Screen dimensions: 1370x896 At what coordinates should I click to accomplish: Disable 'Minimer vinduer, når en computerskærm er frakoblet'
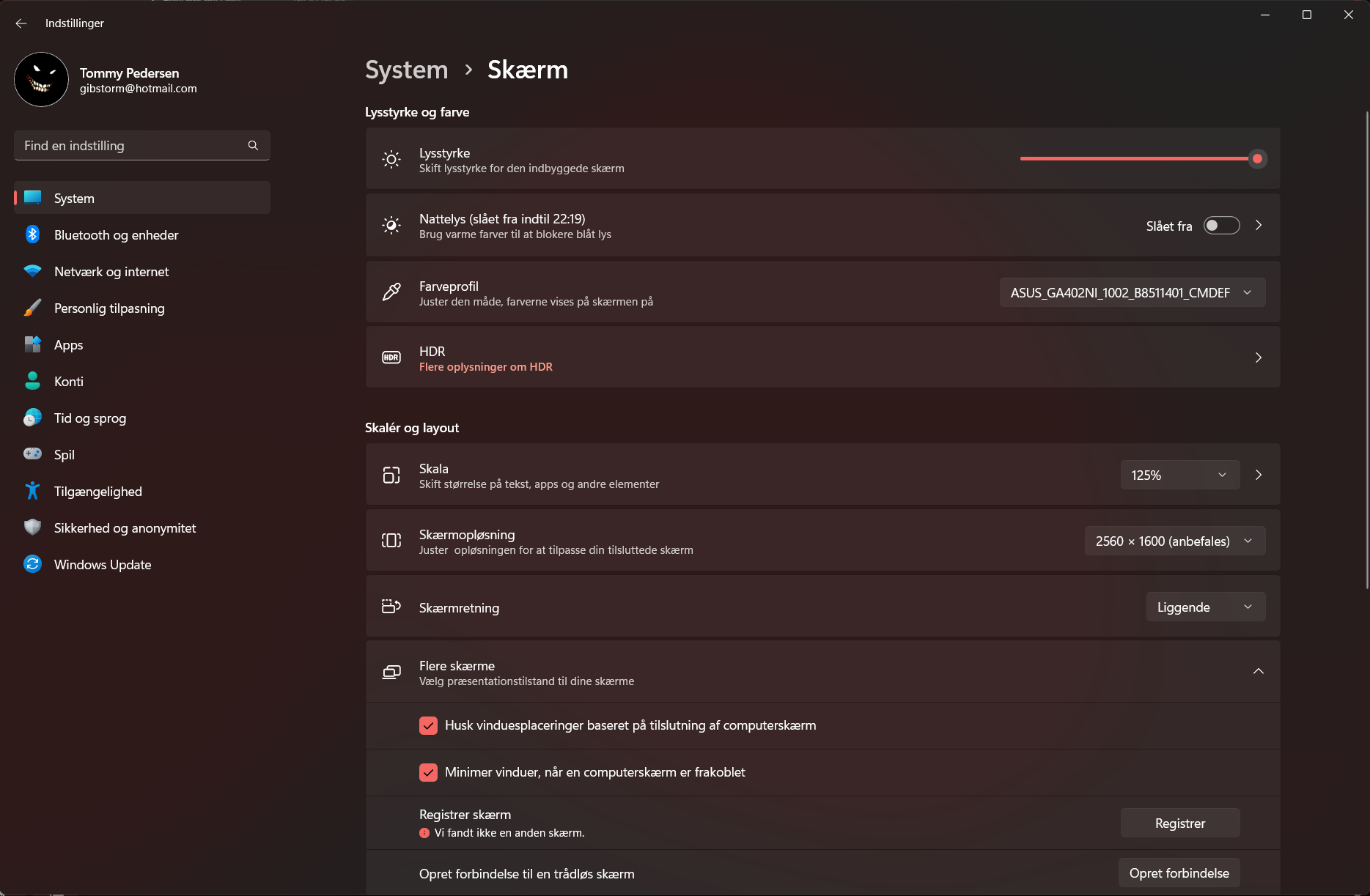click(x=429, y=772)
